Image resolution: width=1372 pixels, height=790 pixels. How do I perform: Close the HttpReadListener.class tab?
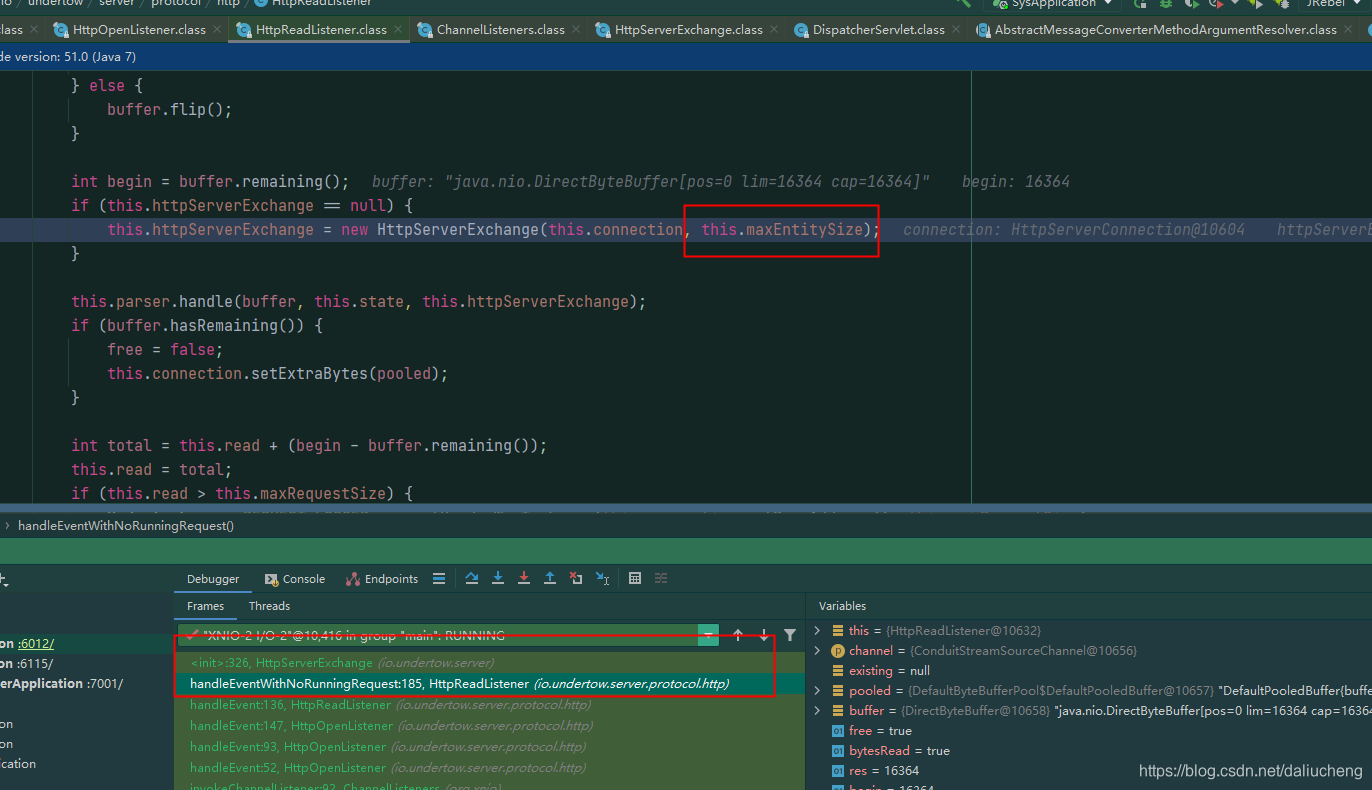click(x=398, y=30)
